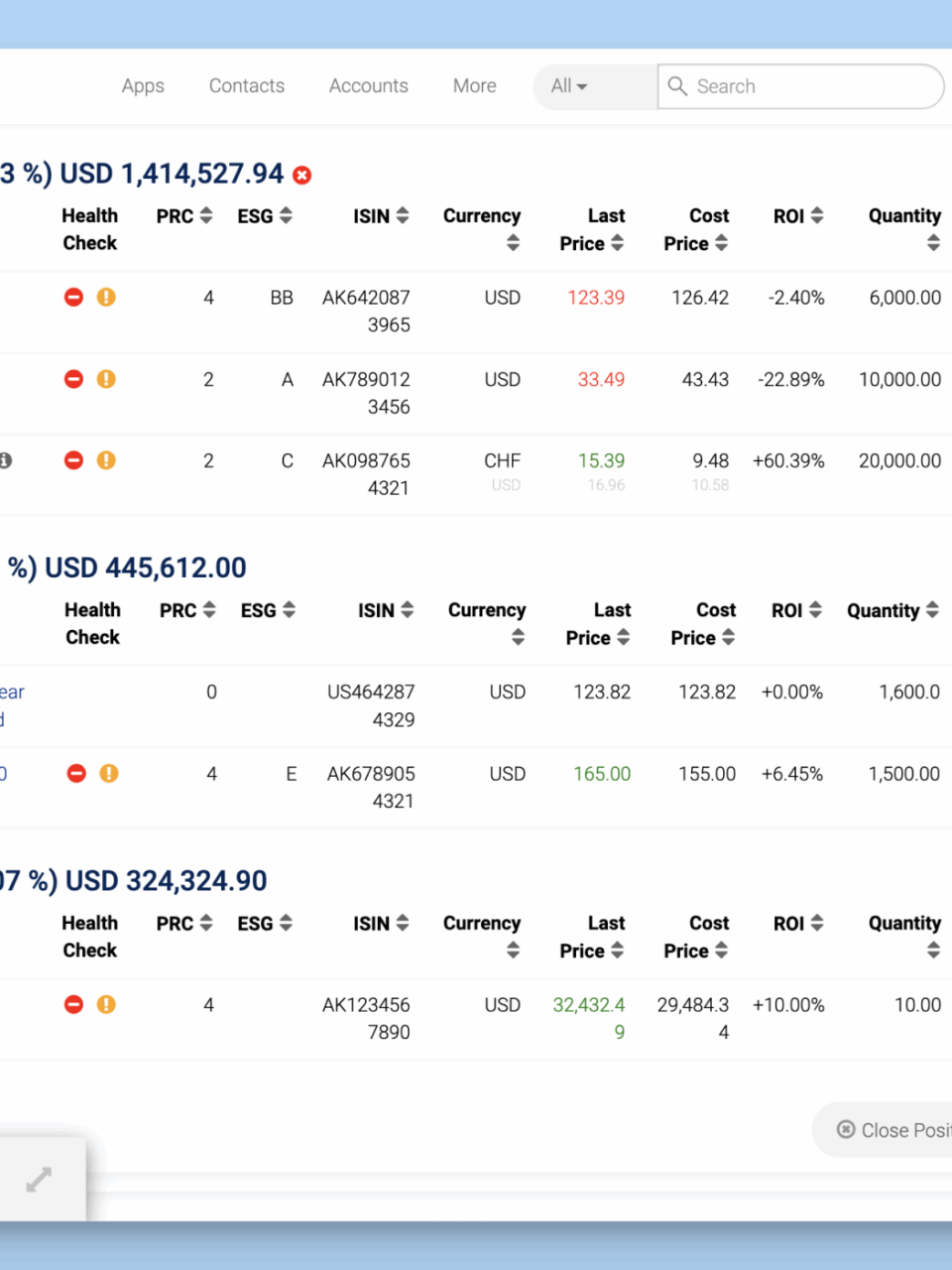Click the search magnifier icon
952x1270 pixels.
[677, 86]
